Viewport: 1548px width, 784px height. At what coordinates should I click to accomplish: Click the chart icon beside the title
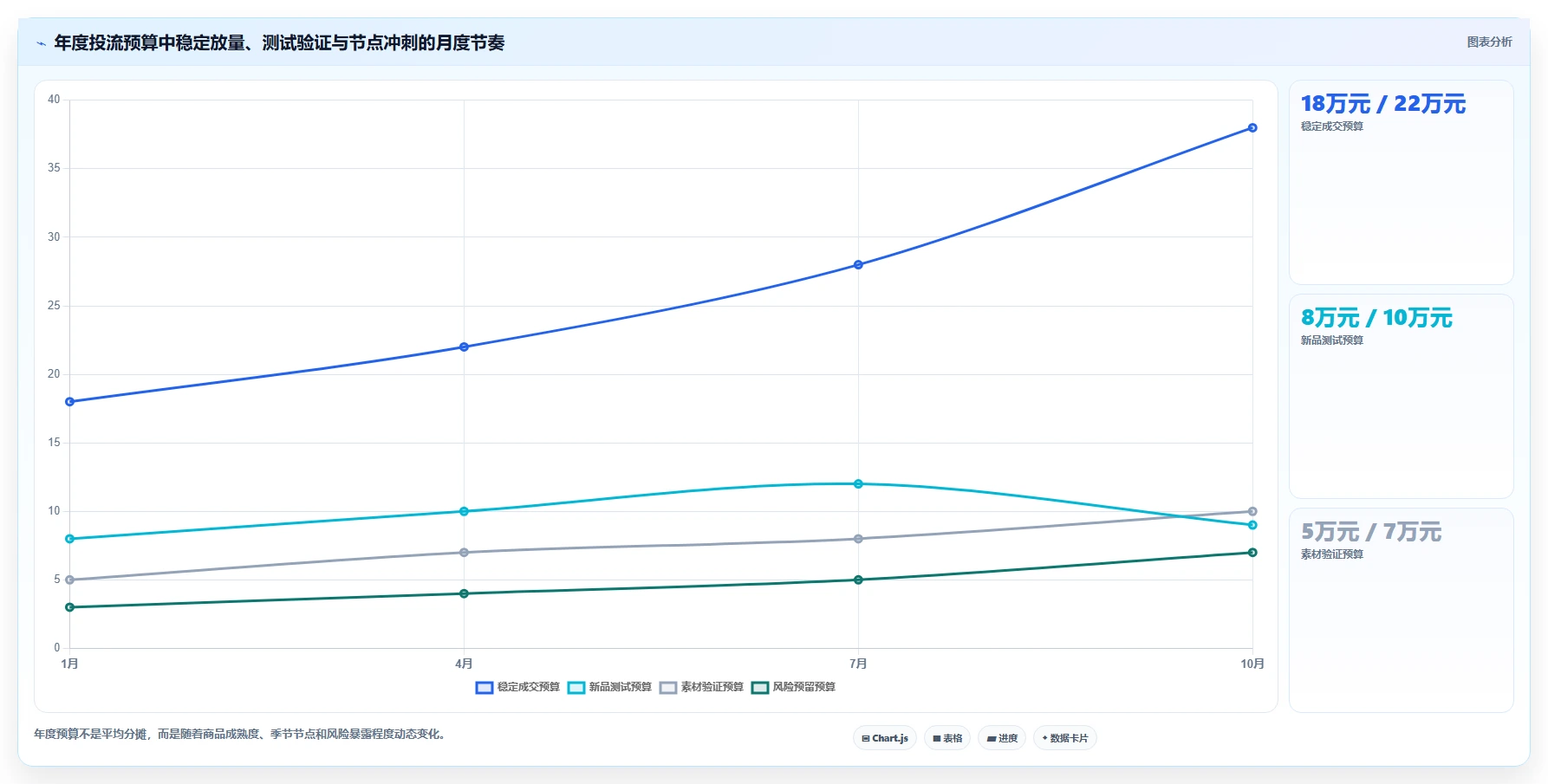[x=41, y=42]
